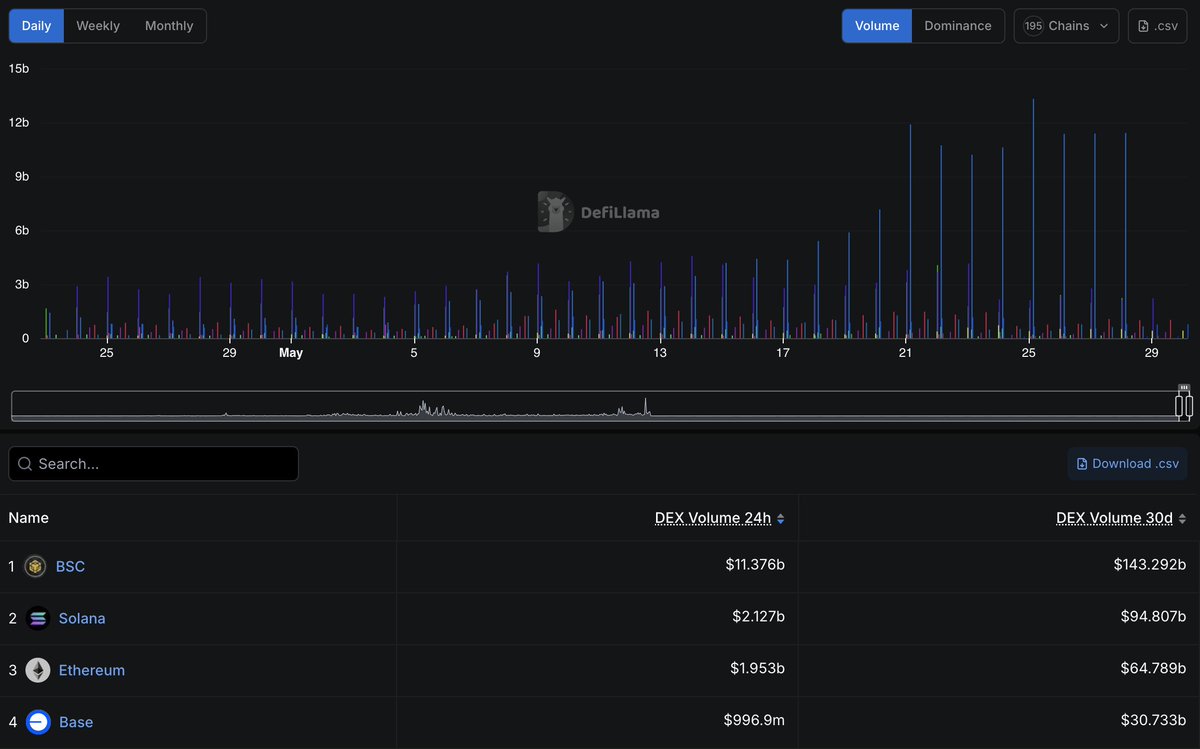Sort by DEX Volume 24h column
The image size is (1200, 749).
(x=713, y=518)
